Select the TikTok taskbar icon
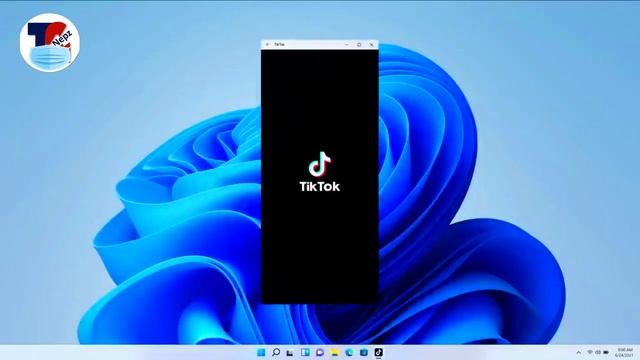This screenshot has width=640, height=360. coord(378,352)
